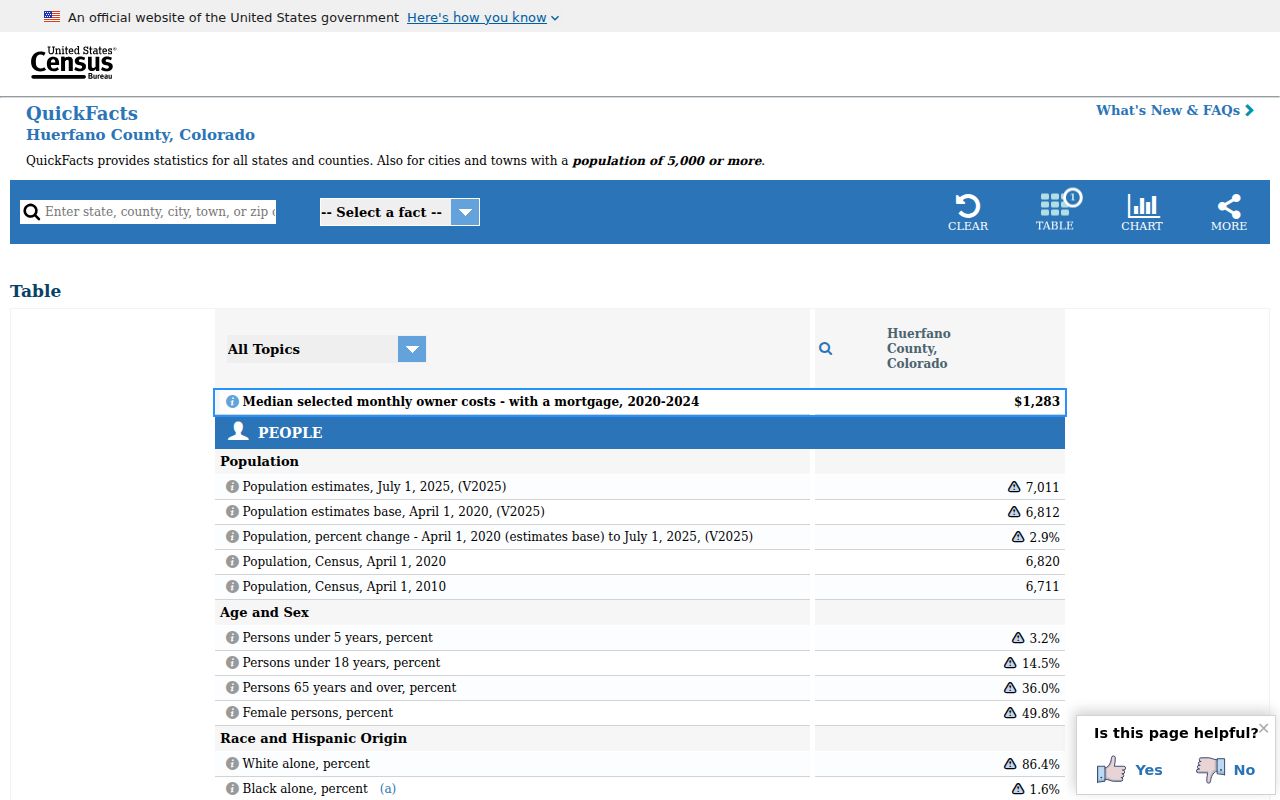Click the QuickFacts heading link
The image size is (1280, 800).
point(82,113)
